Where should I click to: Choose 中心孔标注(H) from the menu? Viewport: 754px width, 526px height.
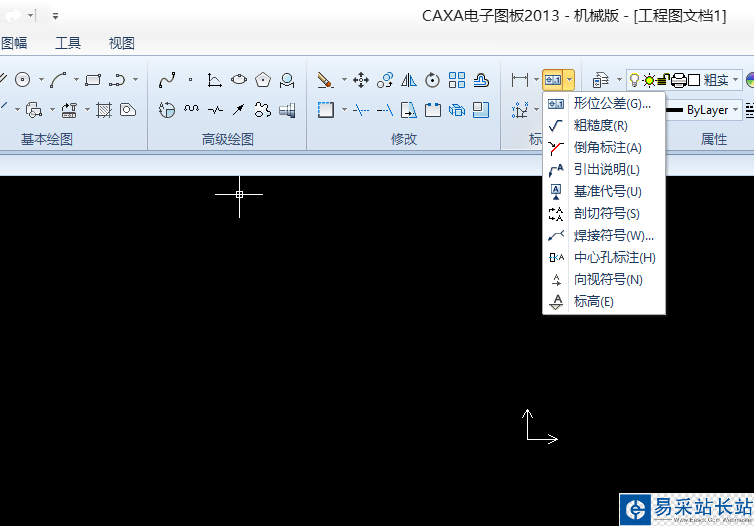click(x=604, y=257)
